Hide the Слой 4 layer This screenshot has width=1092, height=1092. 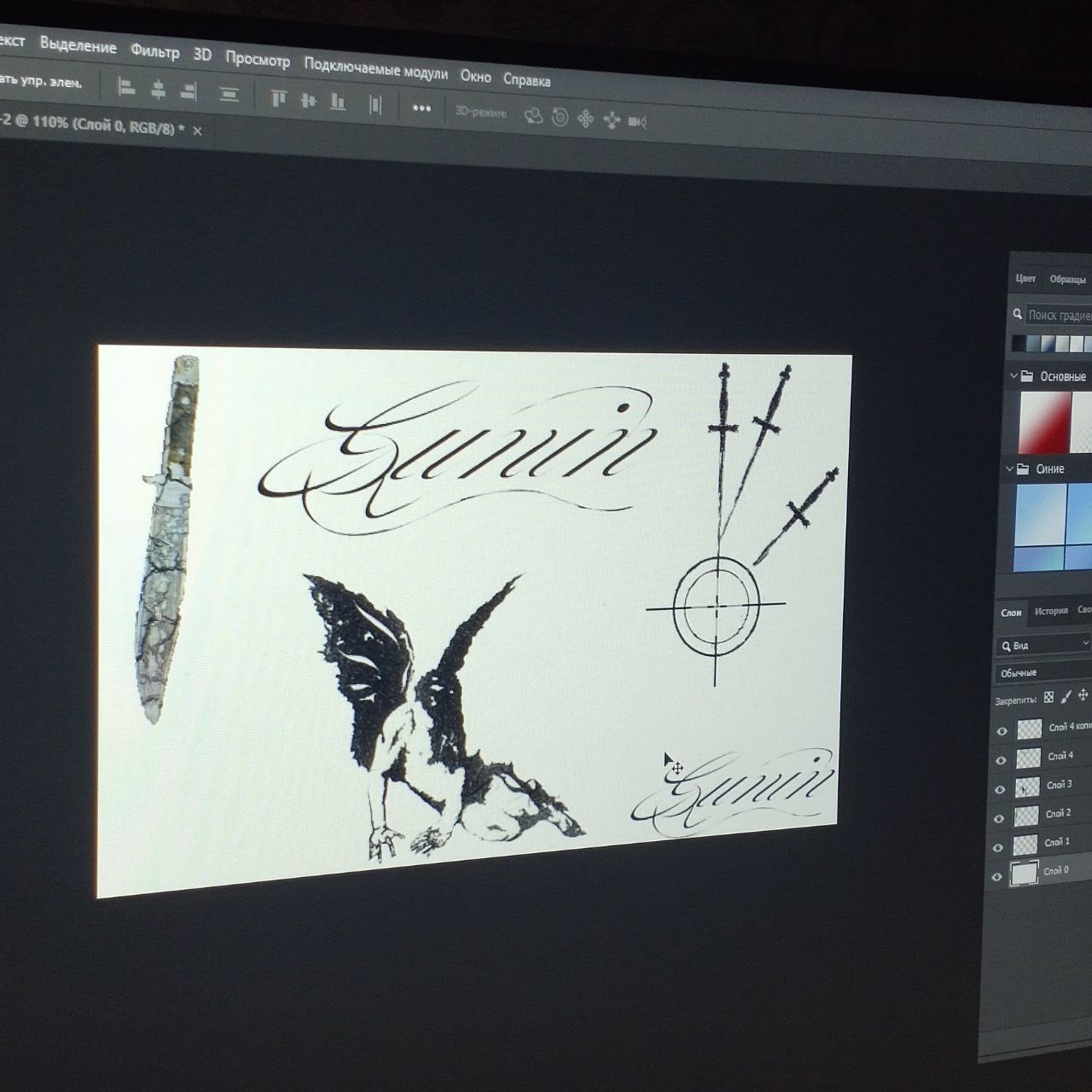(1002, 760)
